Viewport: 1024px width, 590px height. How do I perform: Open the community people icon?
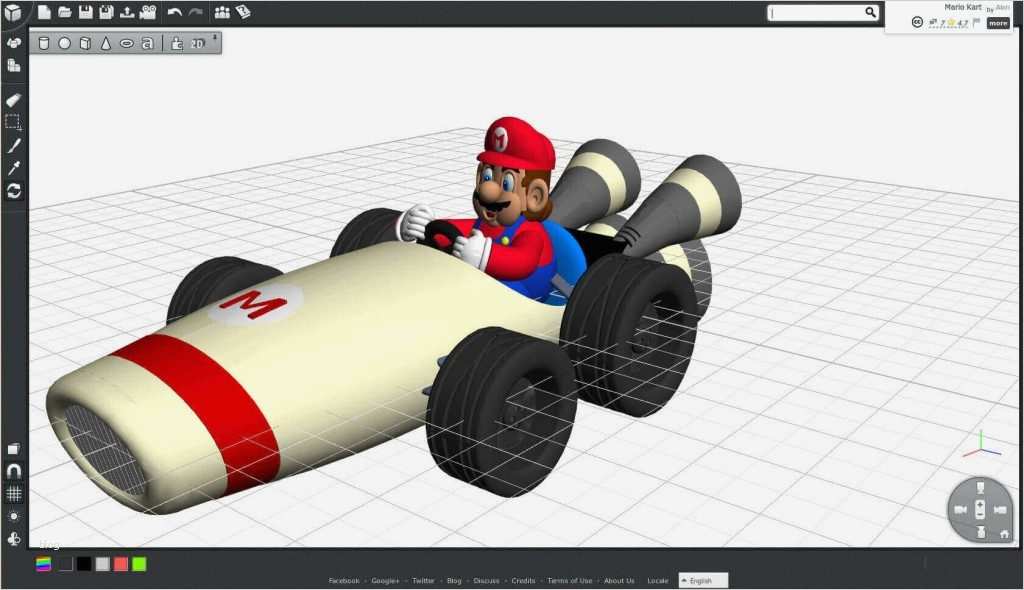[x=222, y=12]
